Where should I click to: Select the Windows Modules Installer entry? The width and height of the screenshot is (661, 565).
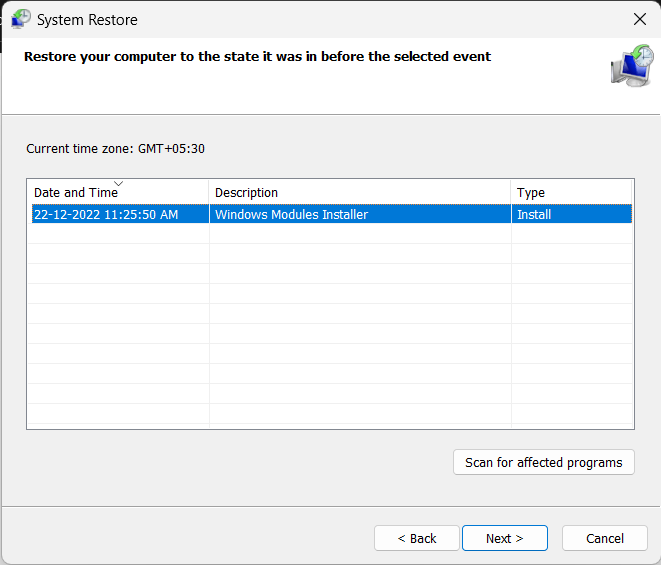pos(291,214)
